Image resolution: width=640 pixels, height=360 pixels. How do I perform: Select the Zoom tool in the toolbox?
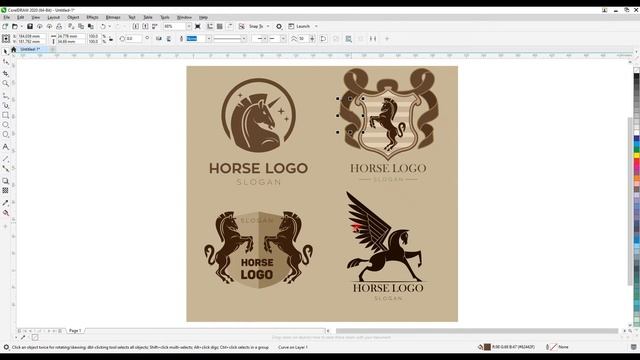pos(5,83)
